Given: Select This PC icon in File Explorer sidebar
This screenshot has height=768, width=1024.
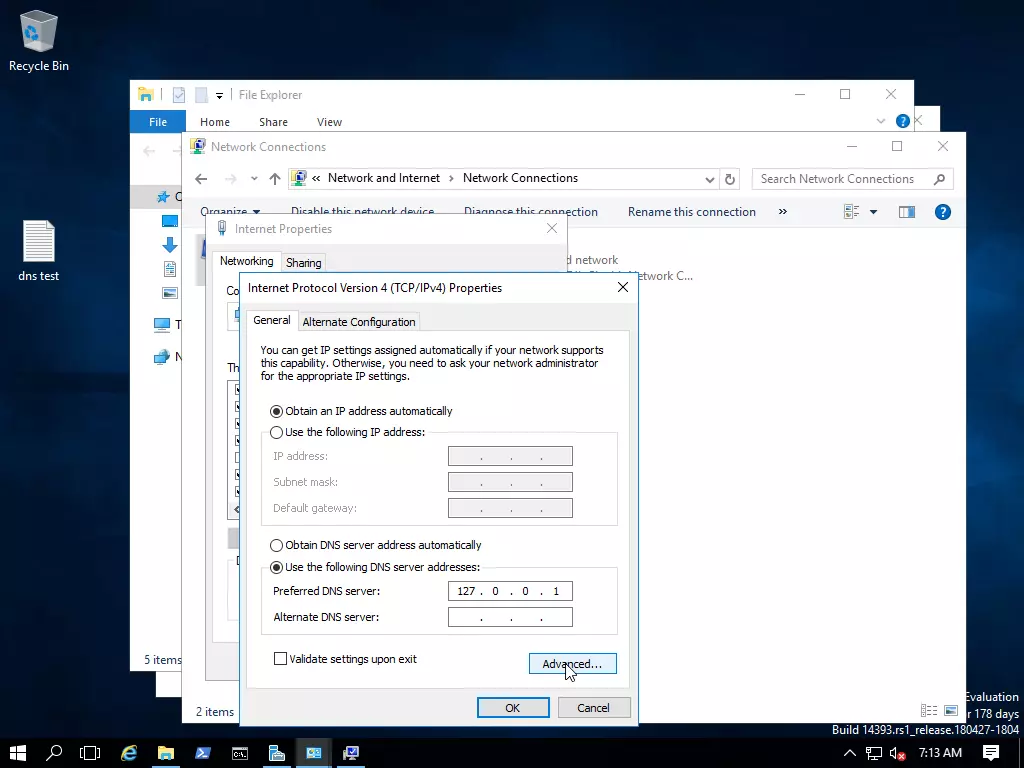Looking at the screenshot, I should pyautogui.click(x=161, y=324).
